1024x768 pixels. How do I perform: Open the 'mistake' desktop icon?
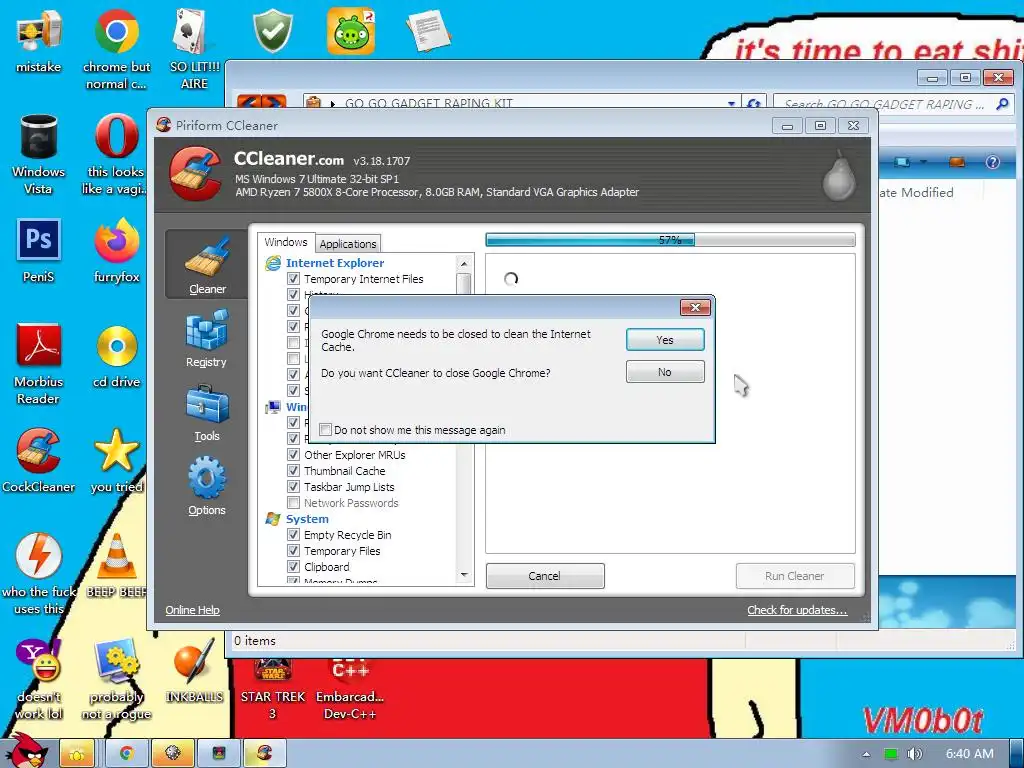click(38, 42)
